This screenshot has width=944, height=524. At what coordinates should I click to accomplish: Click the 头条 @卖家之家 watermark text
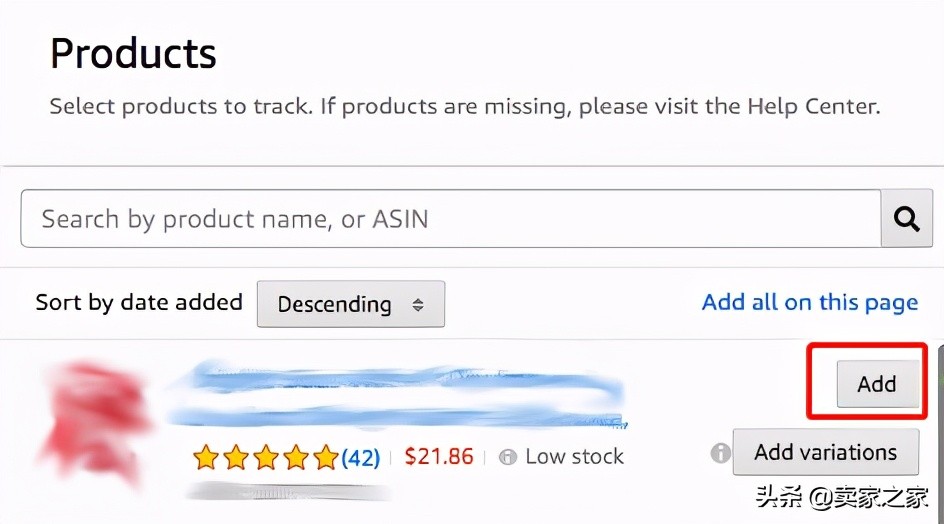[x=842, y=497]
